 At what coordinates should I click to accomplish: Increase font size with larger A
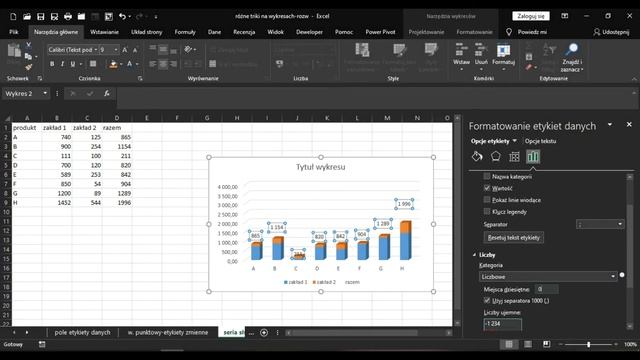click(125, 50)
